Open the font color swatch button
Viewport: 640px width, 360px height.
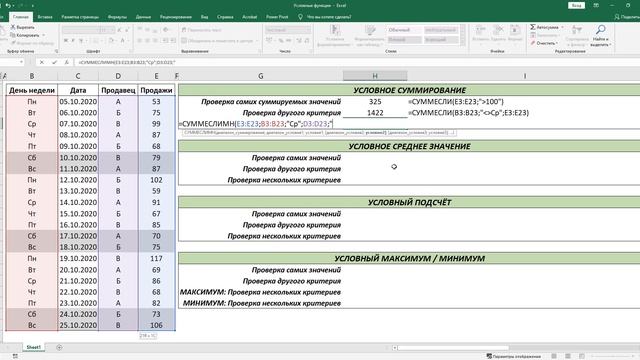tap(122, 40)
